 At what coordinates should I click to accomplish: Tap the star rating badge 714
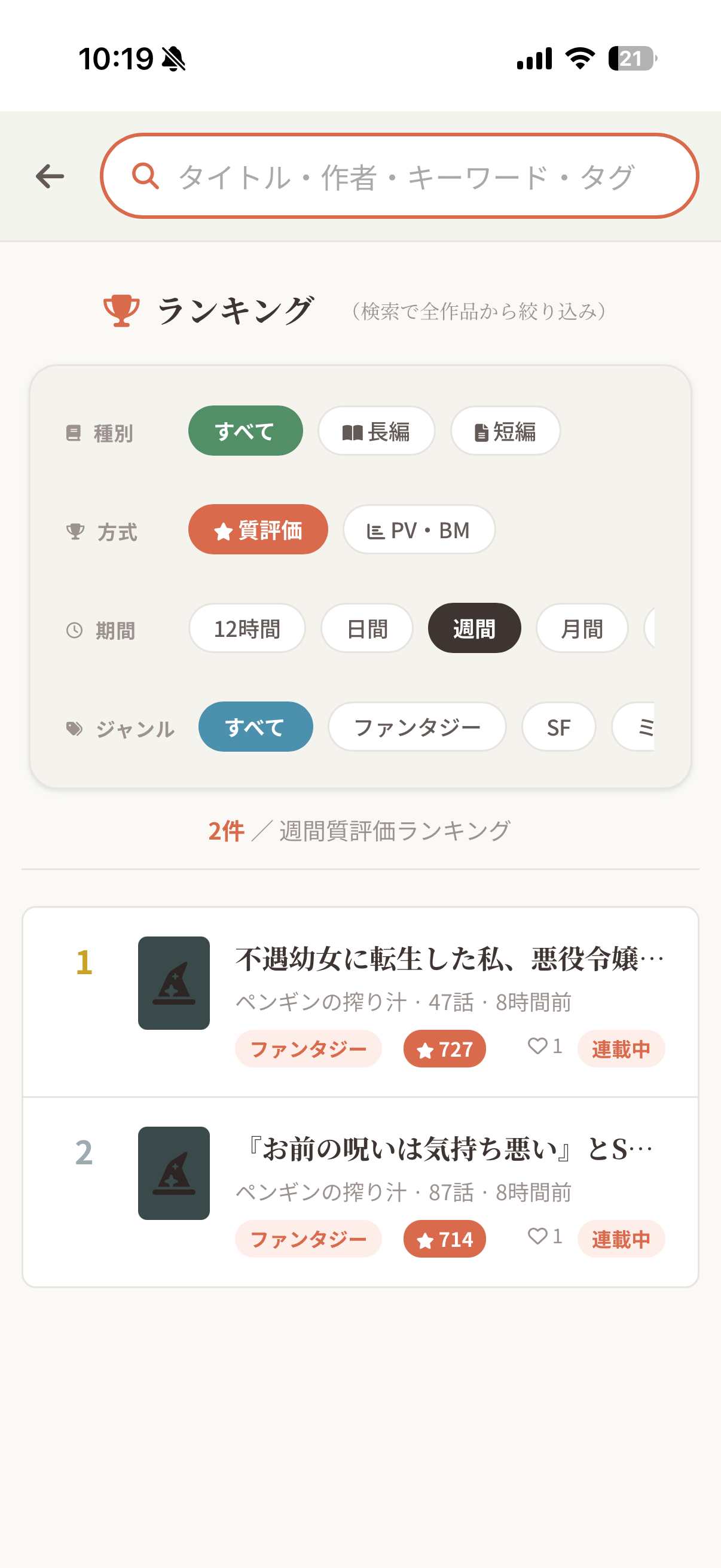coord(444,1238)
